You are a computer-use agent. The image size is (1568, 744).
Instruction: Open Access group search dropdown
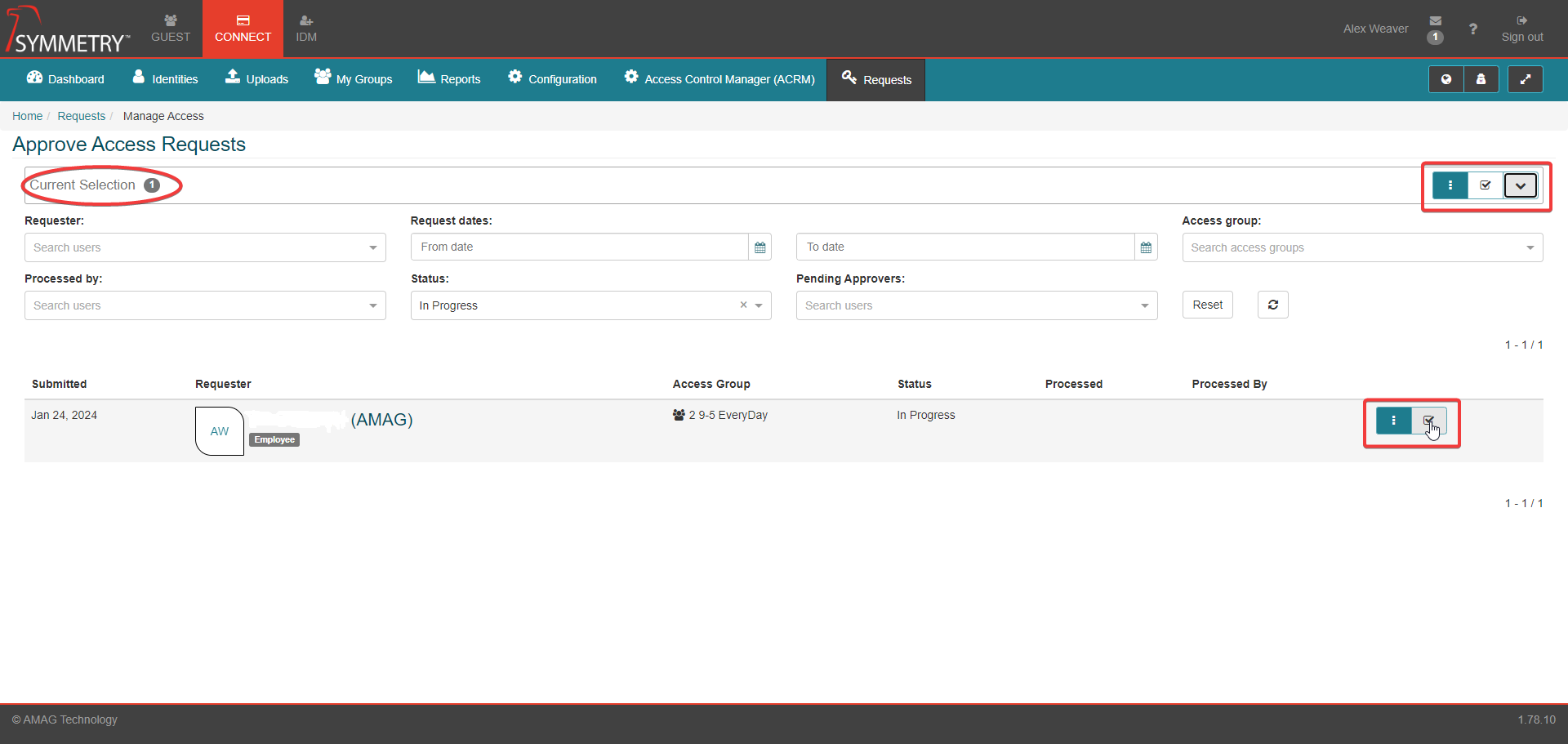coord(1362,247)
